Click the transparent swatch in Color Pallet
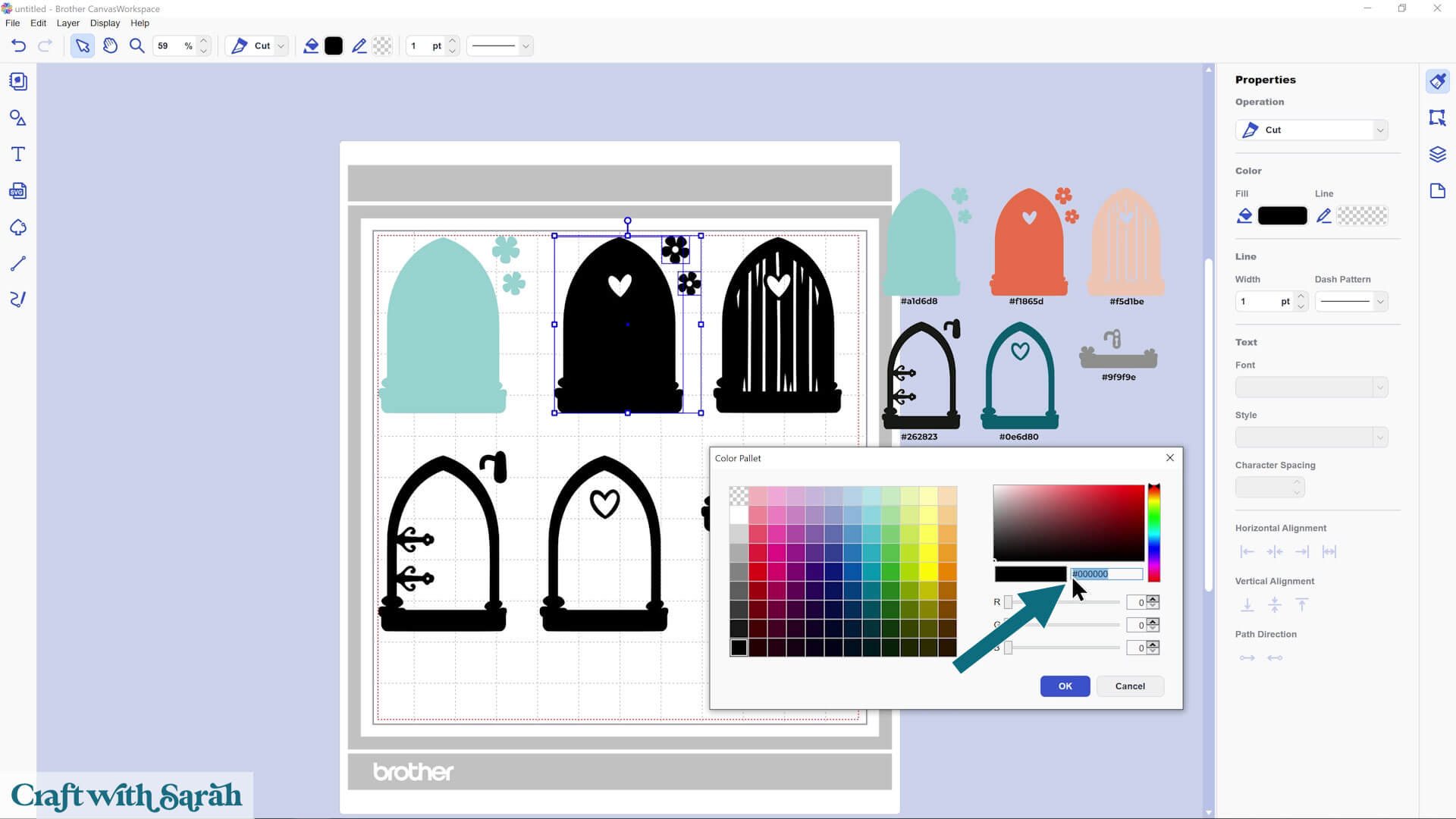 click(x=739, y=497)
